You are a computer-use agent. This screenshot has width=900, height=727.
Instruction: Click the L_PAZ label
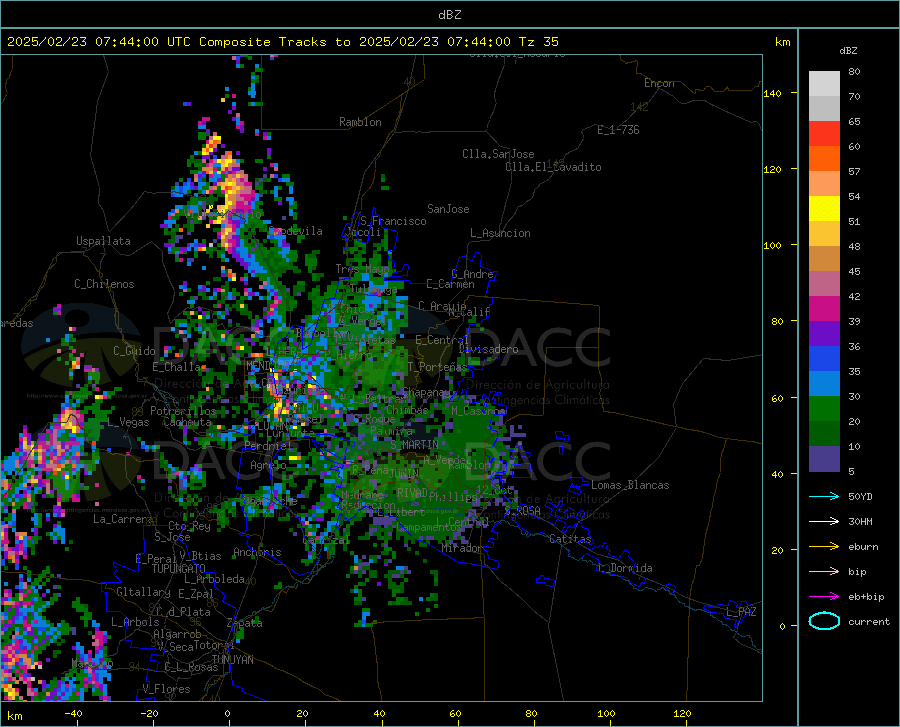[741, 612]
